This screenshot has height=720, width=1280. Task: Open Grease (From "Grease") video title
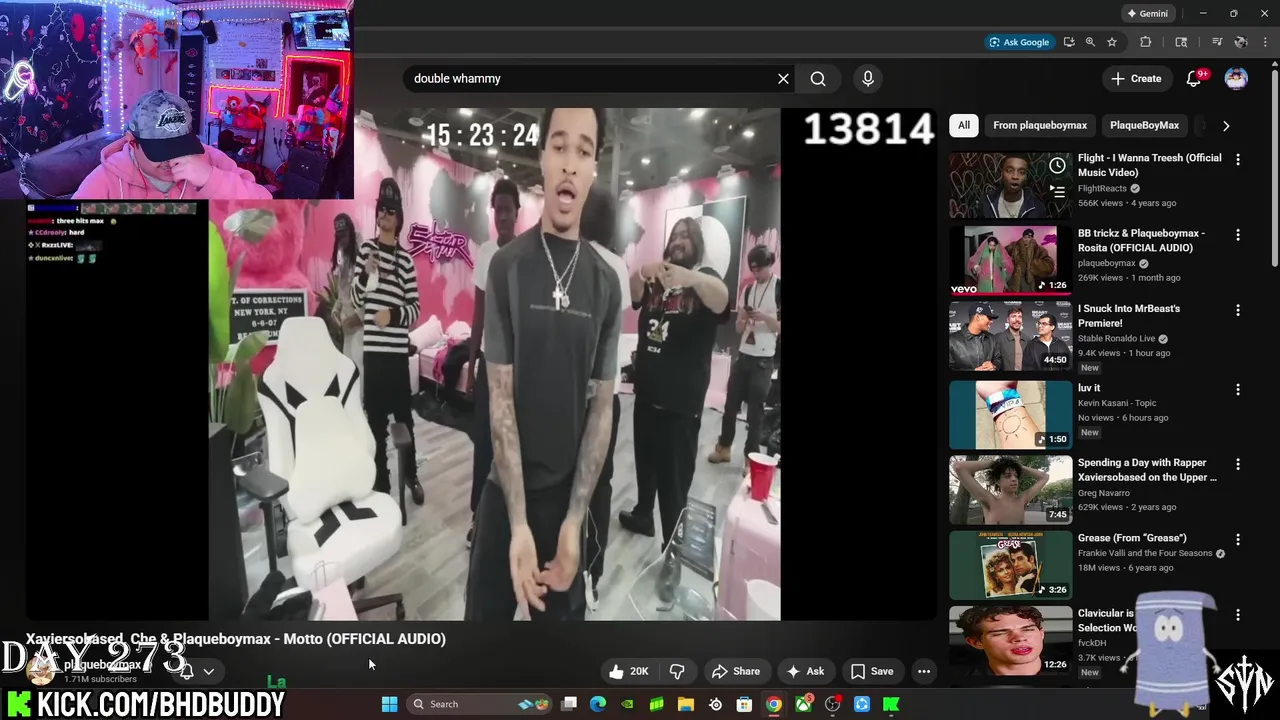pos(1132,538)
